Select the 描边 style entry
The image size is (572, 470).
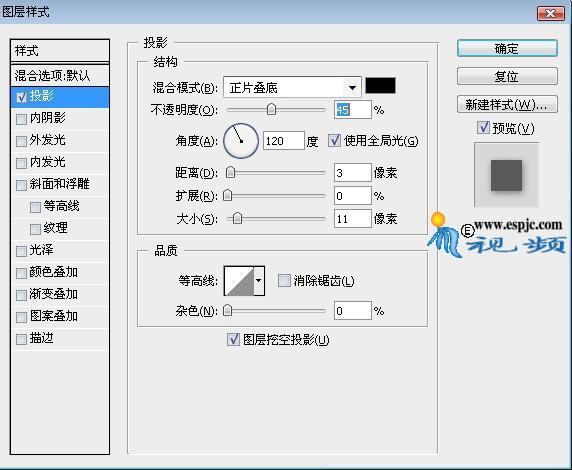coord(60,338)
